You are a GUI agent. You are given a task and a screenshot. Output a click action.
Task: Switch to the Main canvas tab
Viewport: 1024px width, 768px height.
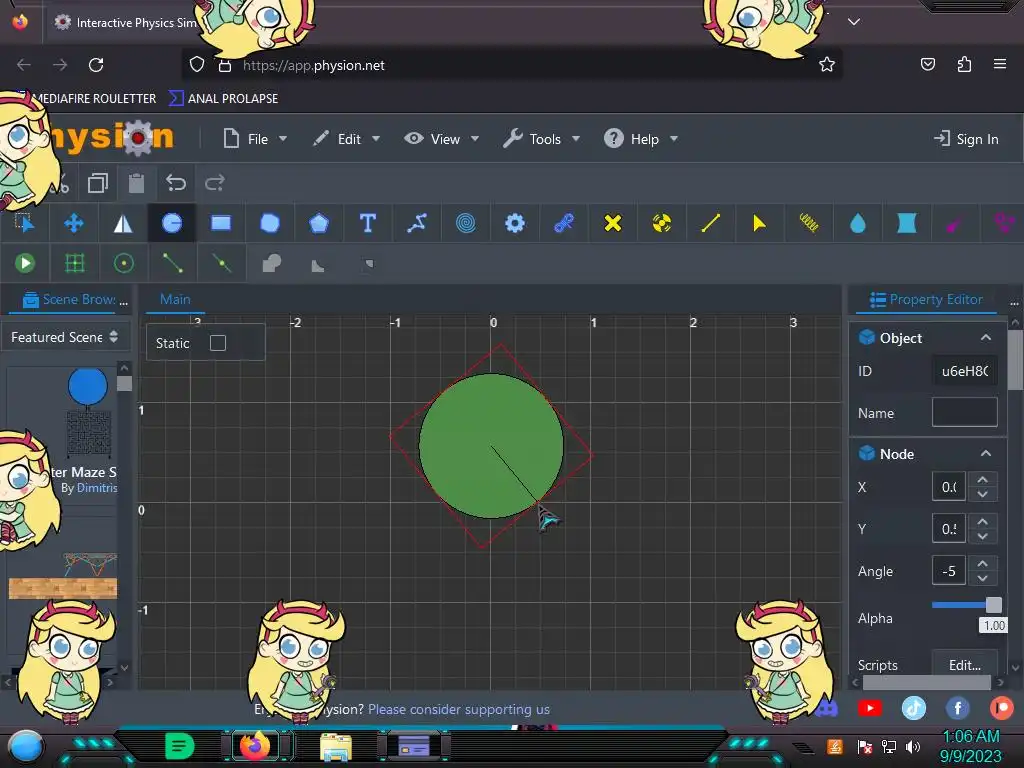point(175,300)
